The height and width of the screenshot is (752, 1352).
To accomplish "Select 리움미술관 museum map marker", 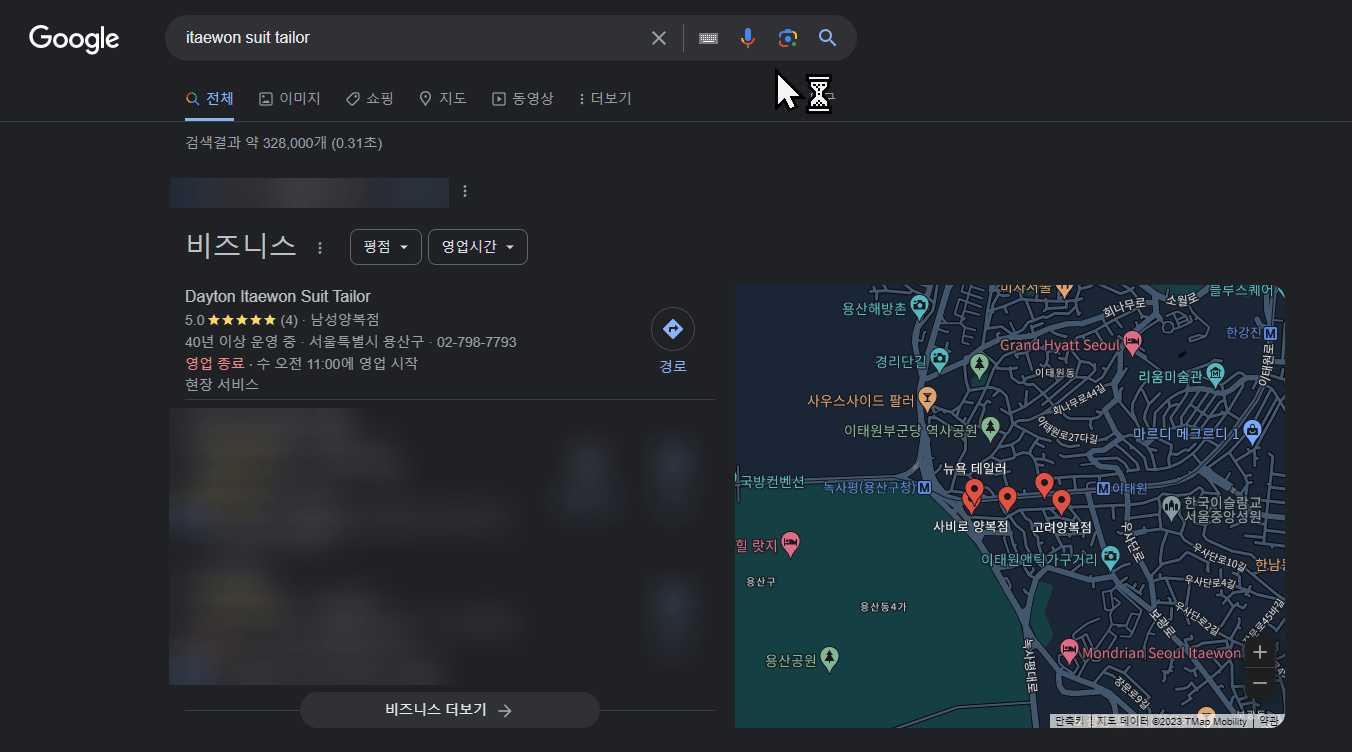I will pos(1215,375).
